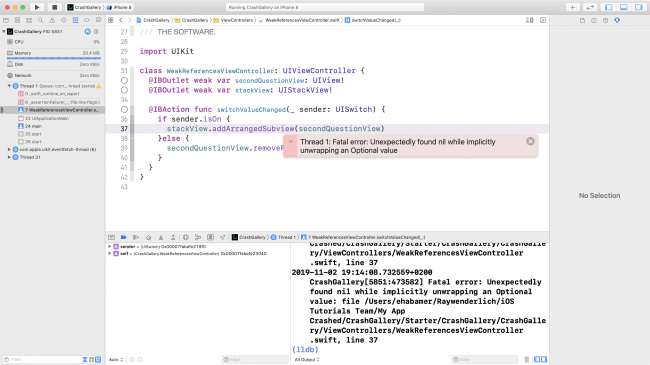Clear console with trash icon
Viewport: 650px width, 365px height.
526,359
